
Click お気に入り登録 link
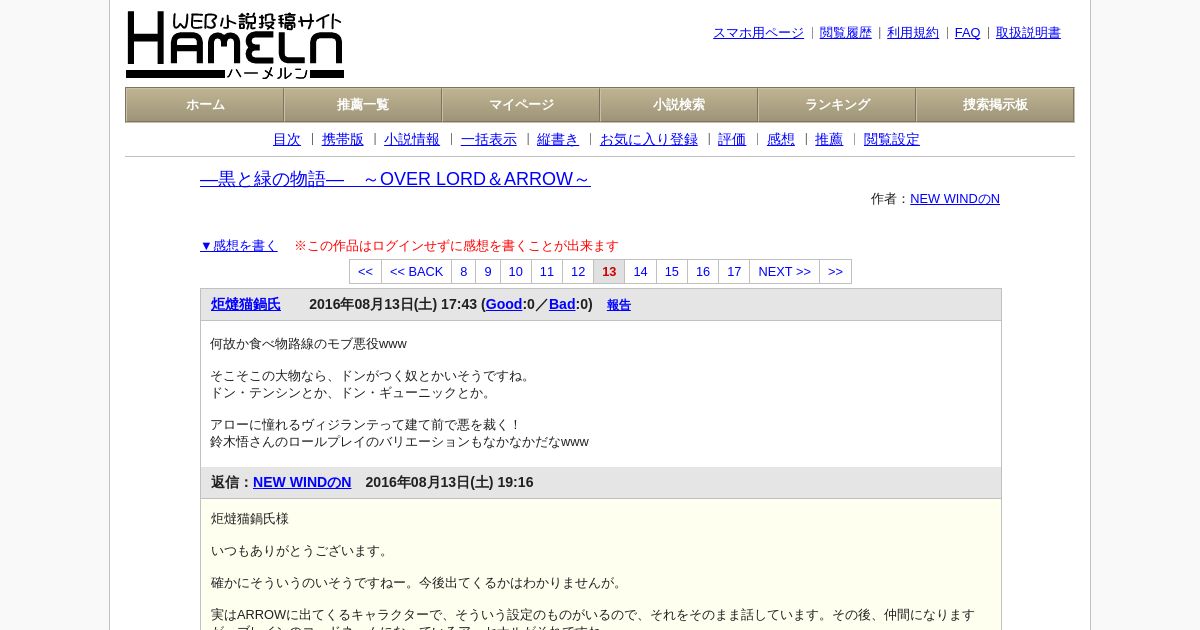tap(649, 140)
